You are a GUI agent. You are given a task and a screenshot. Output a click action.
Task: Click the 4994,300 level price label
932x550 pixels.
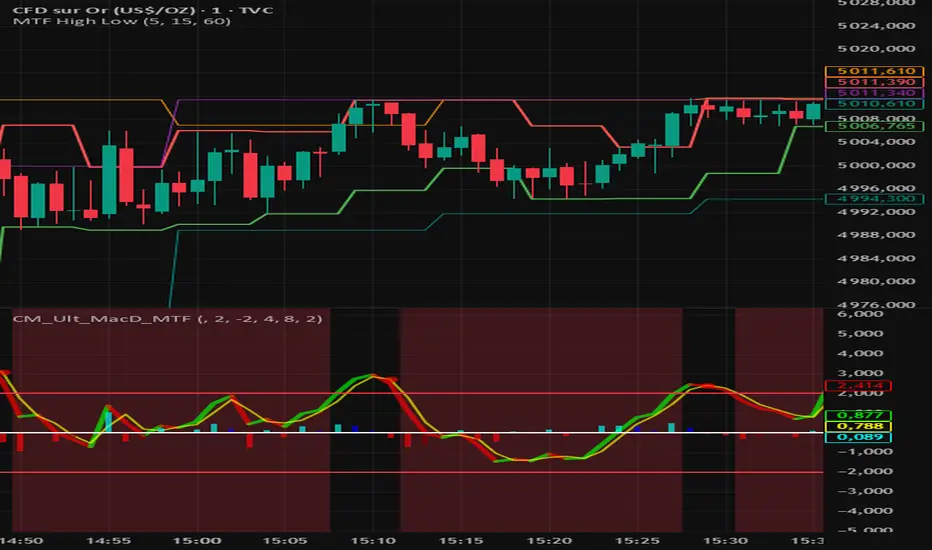pos(874,199)
